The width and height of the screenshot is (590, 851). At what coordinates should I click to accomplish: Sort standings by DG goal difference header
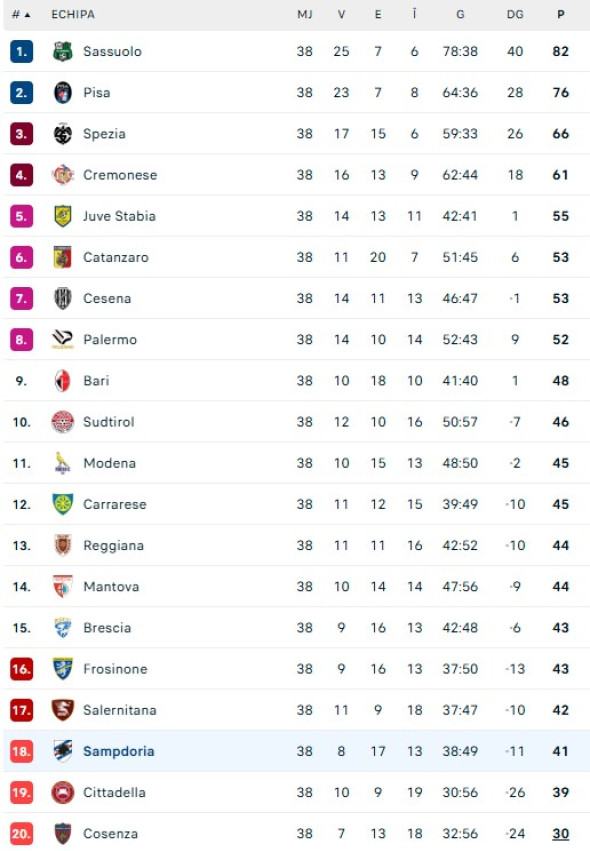[x=515, y=15]
